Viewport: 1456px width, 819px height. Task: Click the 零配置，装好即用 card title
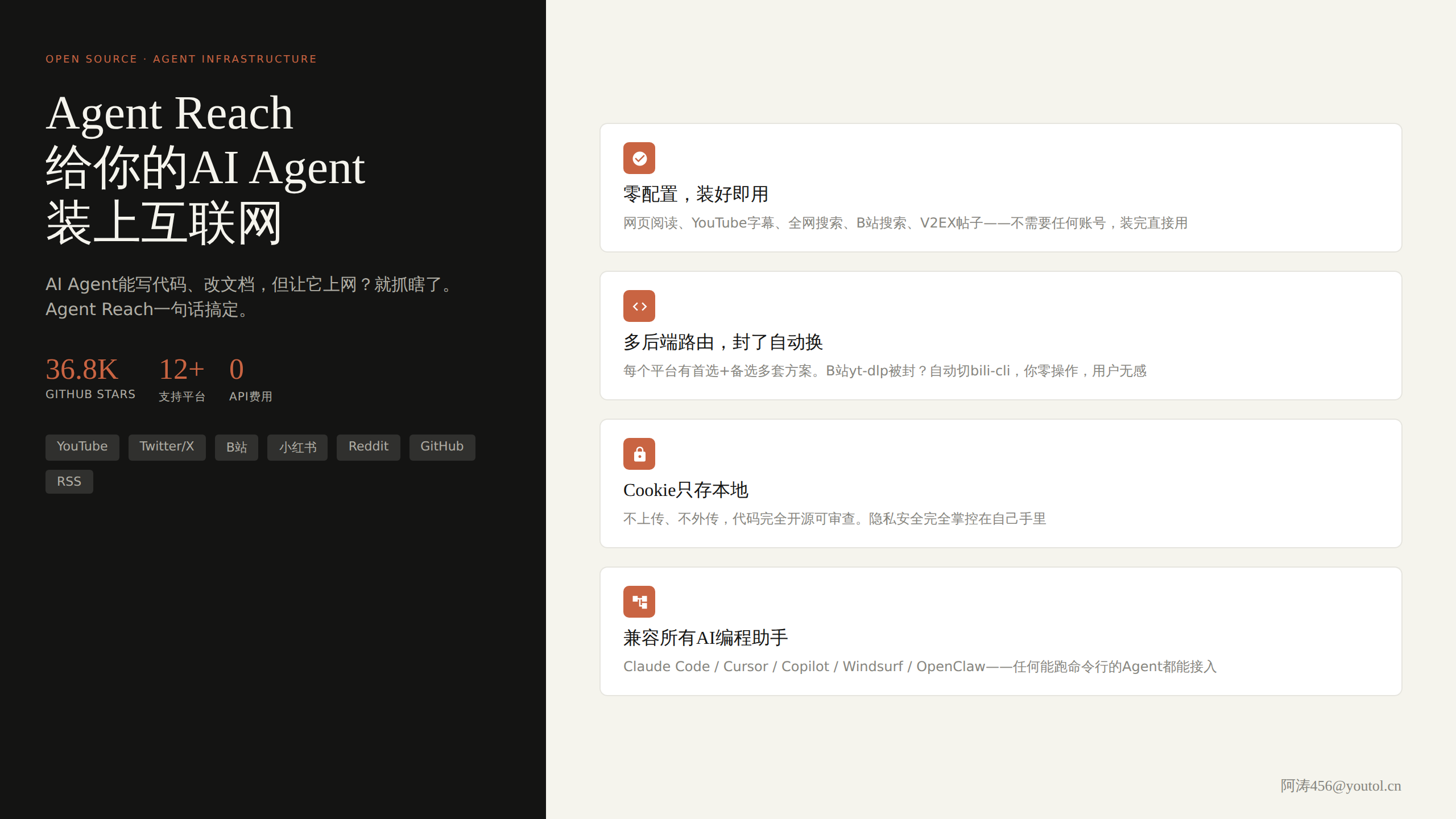(x=696, y=195)
